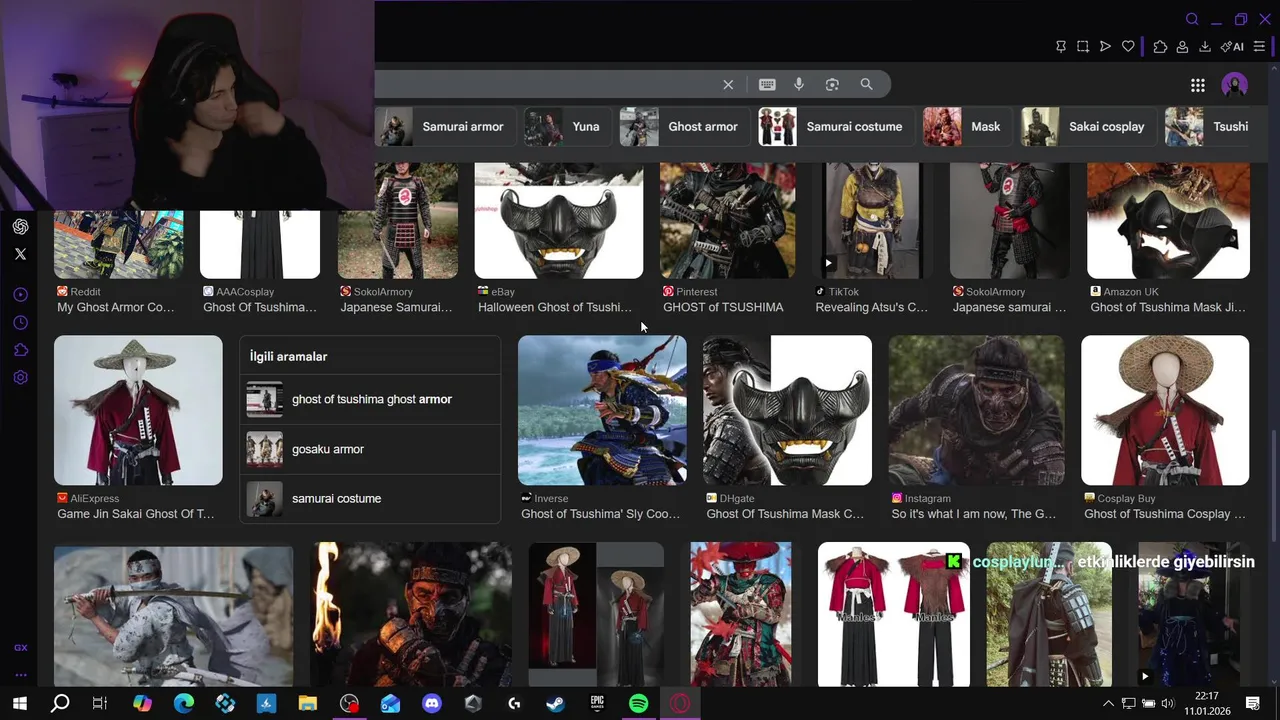Open Steam from the taskbar
The height and width of the screenshot is (720, 1280).
[555, 704]
